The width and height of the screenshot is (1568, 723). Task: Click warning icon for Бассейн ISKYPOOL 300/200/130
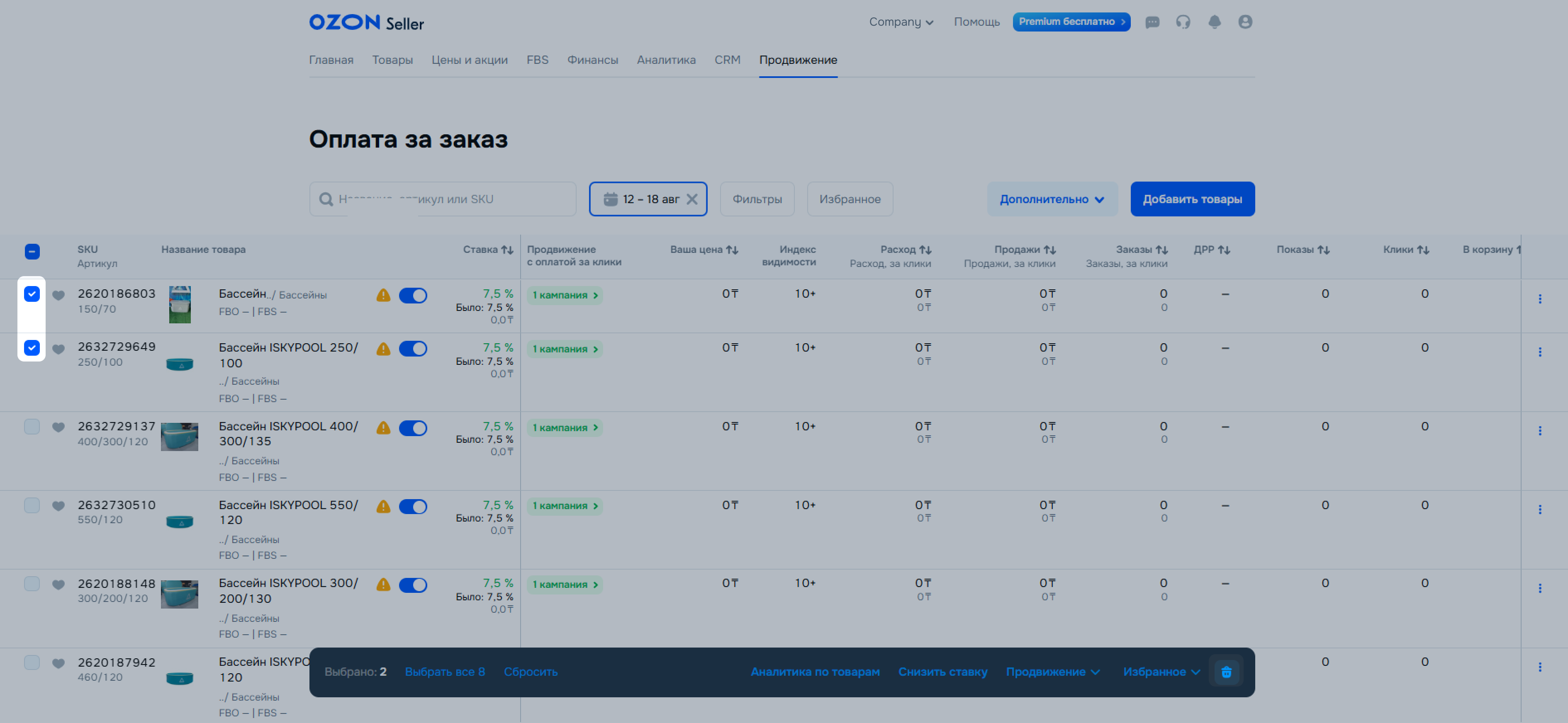coord(383,585)
